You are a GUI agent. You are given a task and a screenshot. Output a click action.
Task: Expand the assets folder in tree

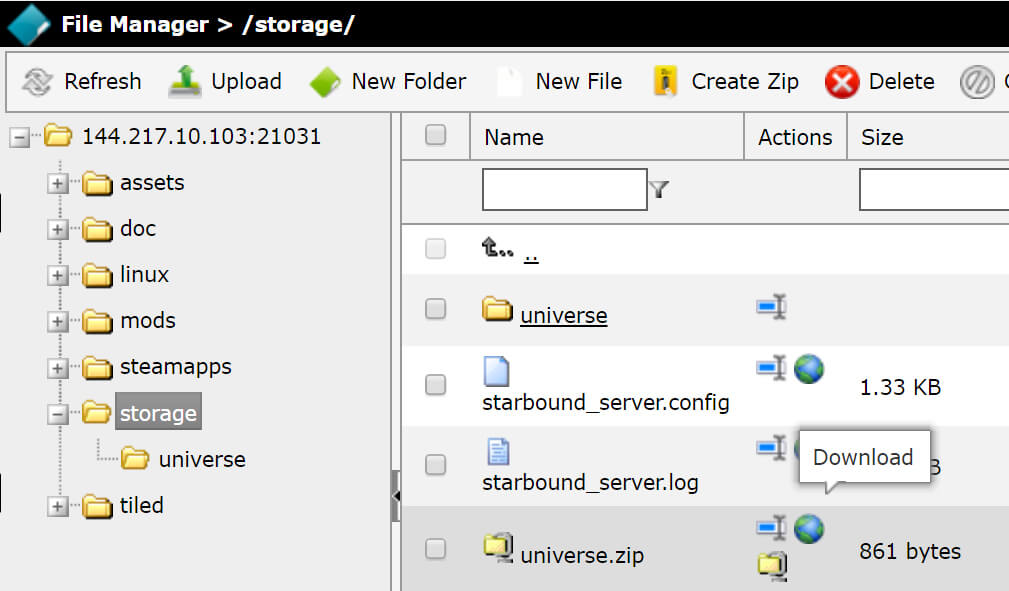click(57, 183)
